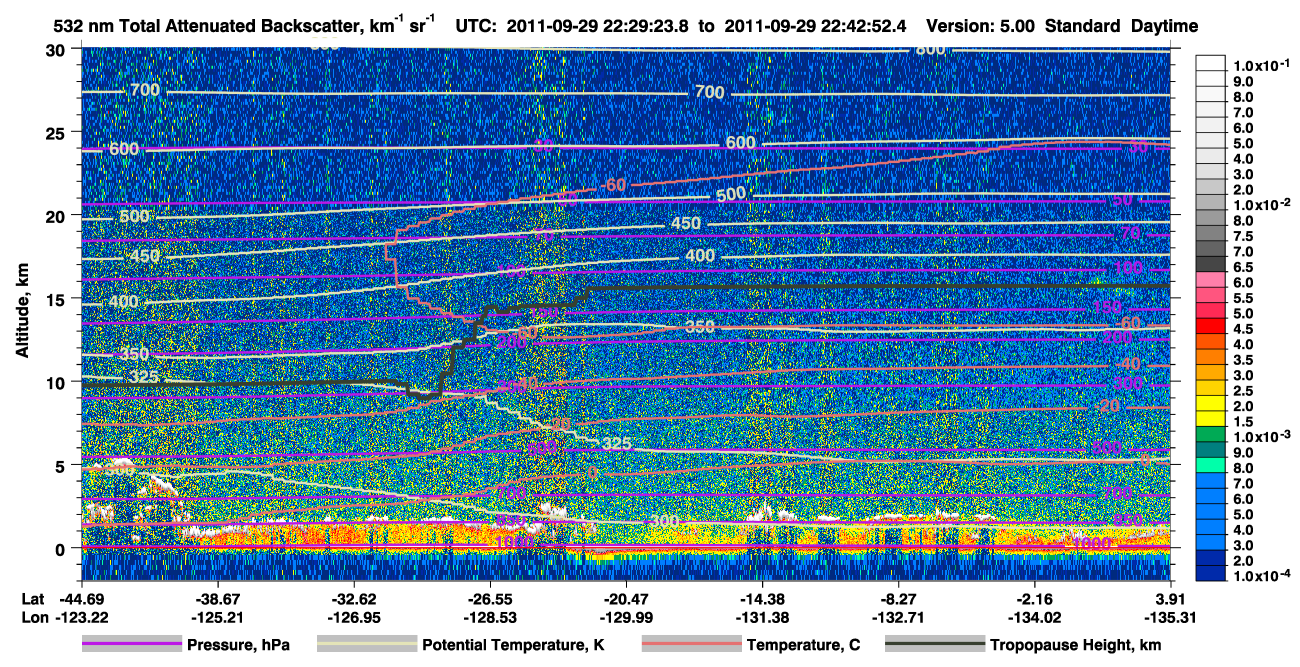
Task: Click the 'Lat' row label below the plot
Action: 32,598
